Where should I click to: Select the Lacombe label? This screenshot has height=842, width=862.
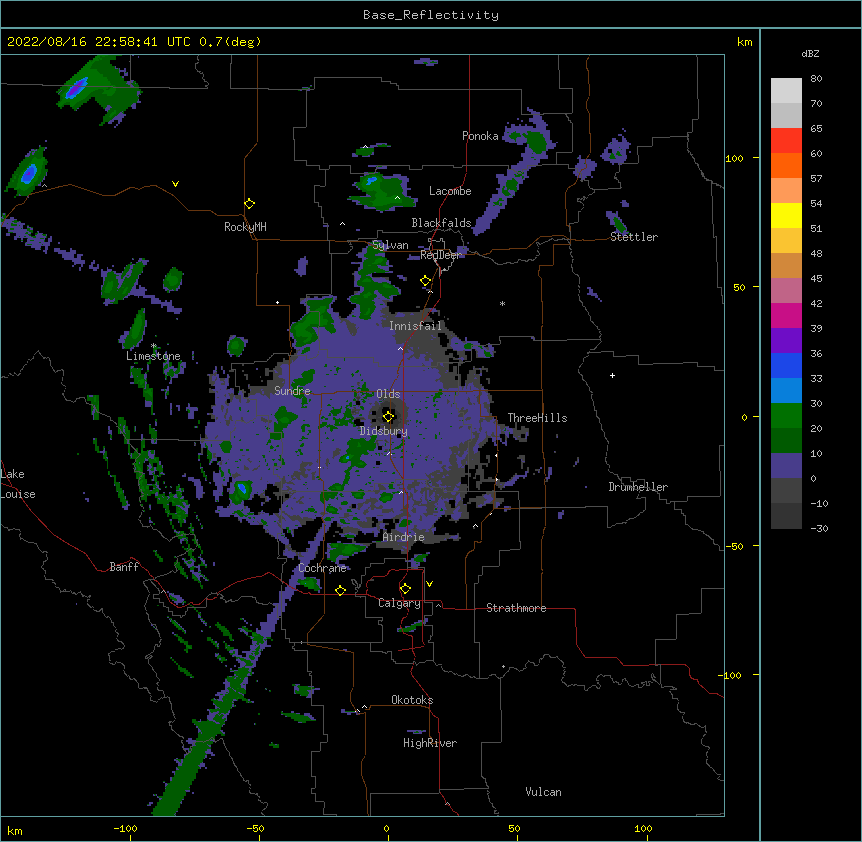pos(450,191)
